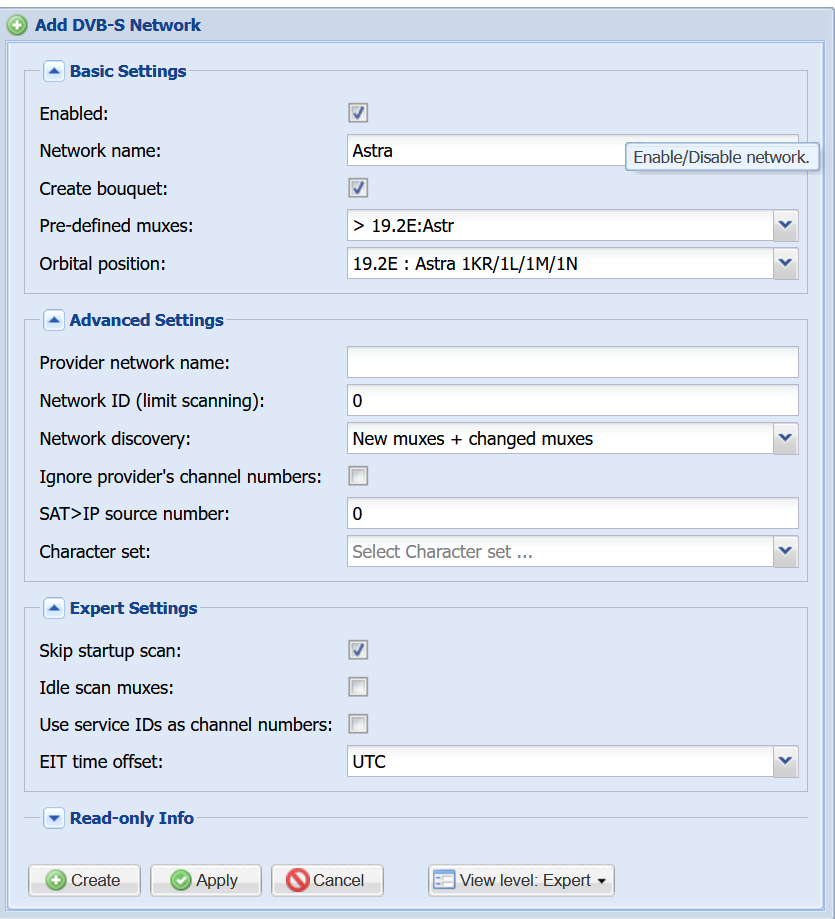Open the Orbital position dropdown arrow
This screenshot has width=835, height=919.
(785, 263)
